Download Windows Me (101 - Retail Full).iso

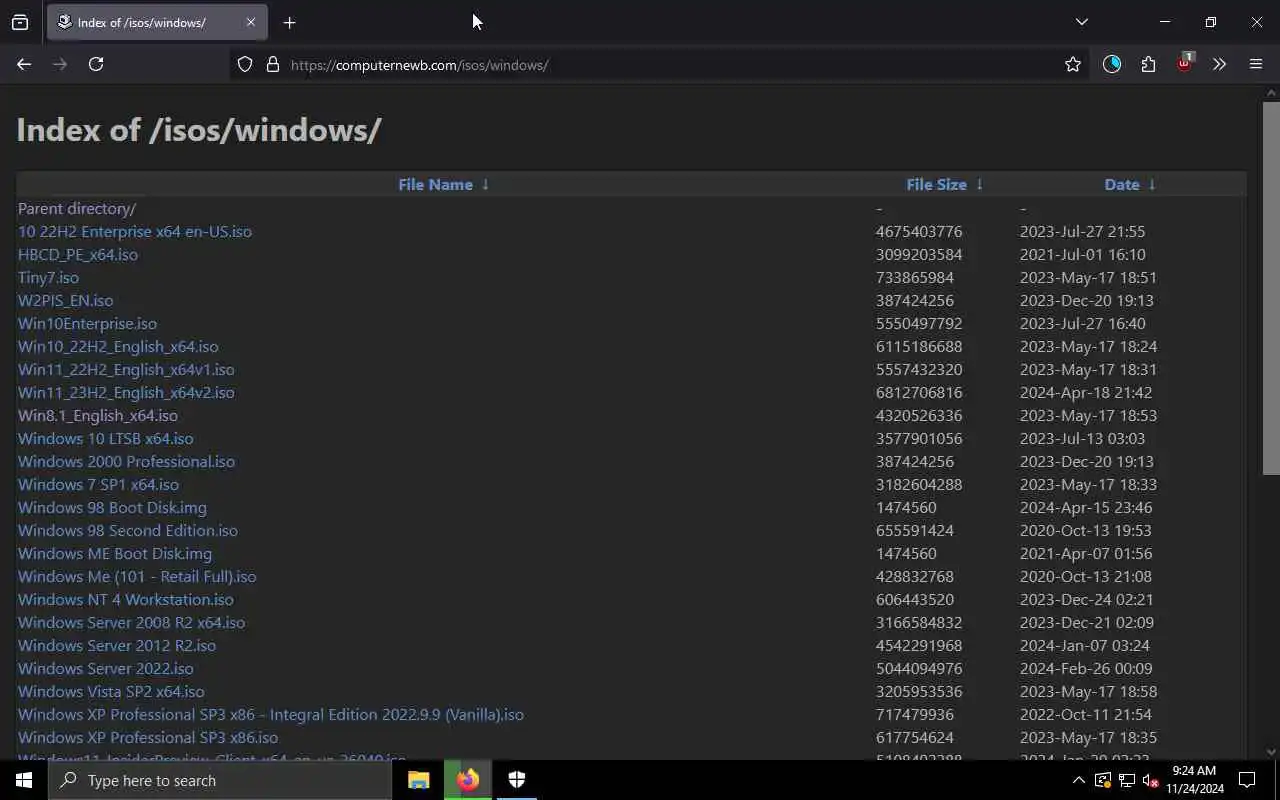pyautogui.click(x=137, y=576)
